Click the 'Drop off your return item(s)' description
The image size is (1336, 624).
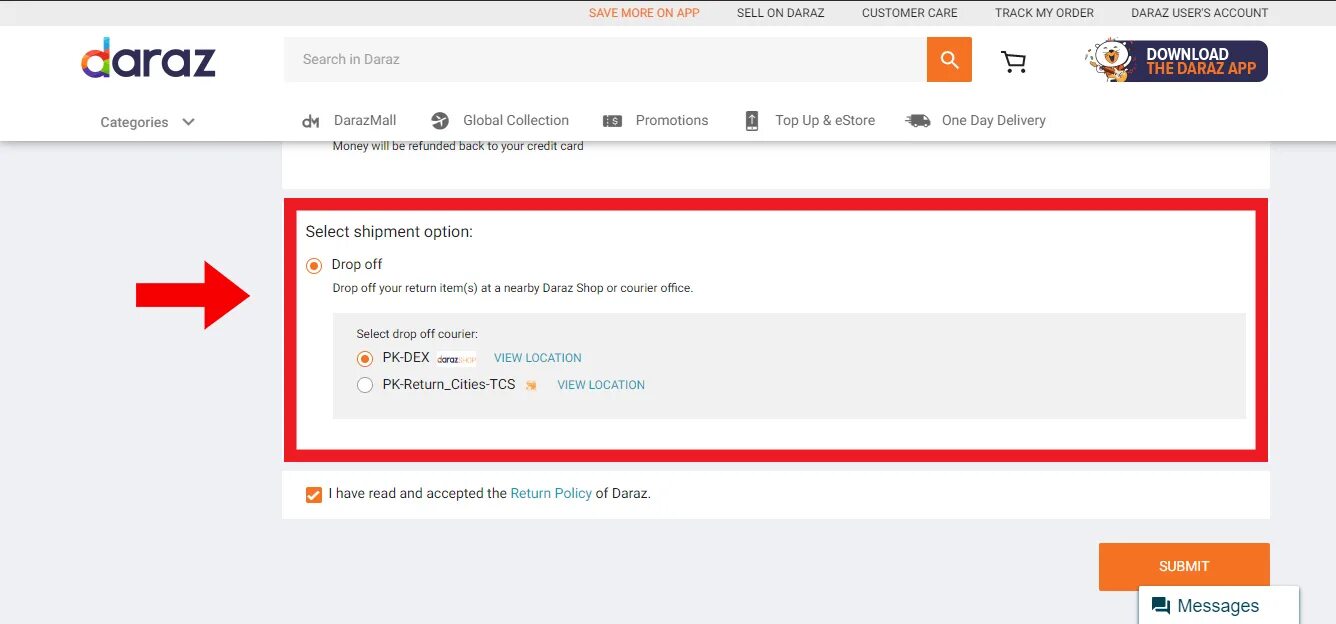coord(512,288)
